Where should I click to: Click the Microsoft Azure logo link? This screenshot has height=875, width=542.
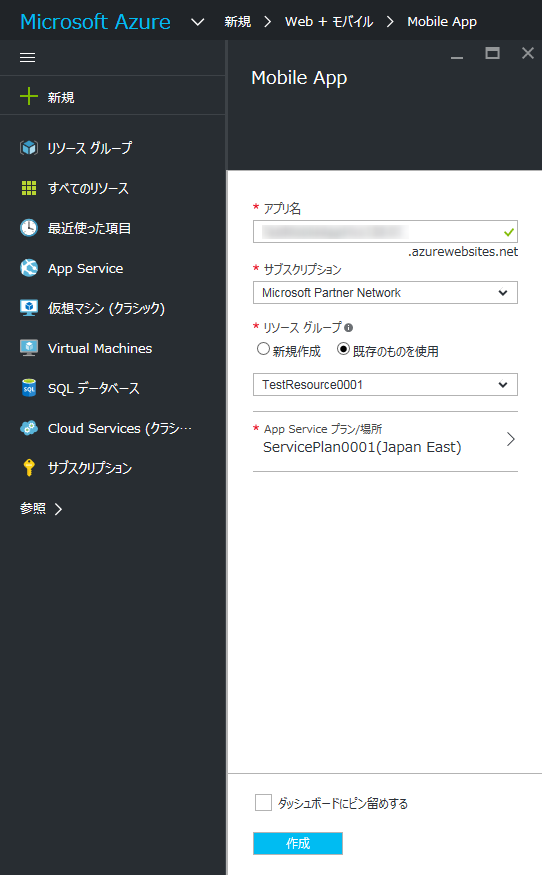(95, 22)
